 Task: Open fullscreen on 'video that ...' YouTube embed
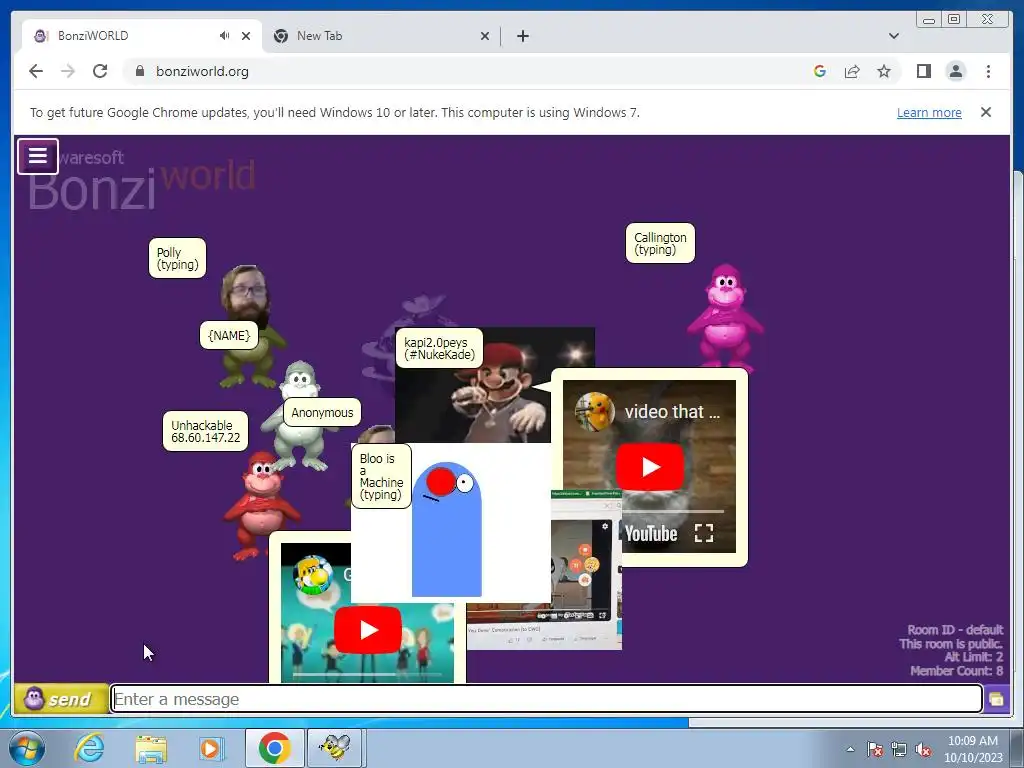pos(703,534)
